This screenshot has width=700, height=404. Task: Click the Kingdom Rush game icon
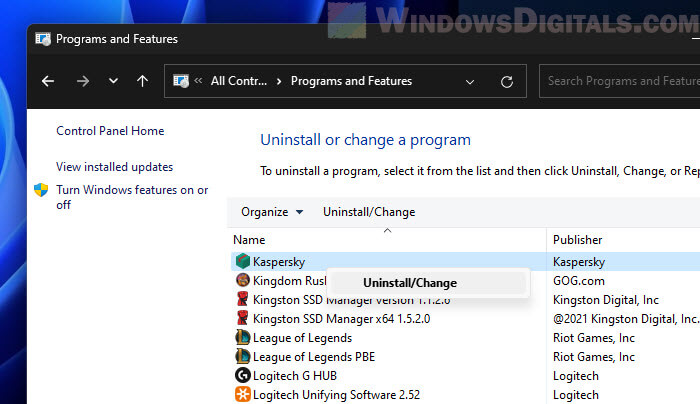243,280
